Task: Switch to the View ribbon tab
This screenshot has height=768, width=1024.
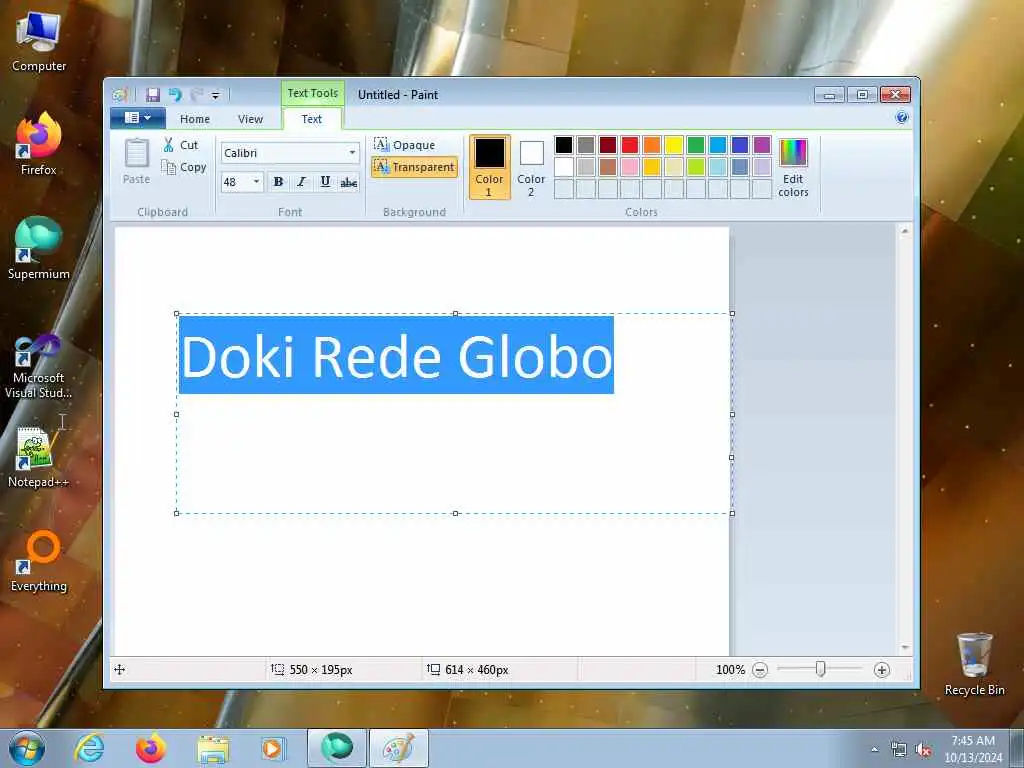Action: coord(250,119)
